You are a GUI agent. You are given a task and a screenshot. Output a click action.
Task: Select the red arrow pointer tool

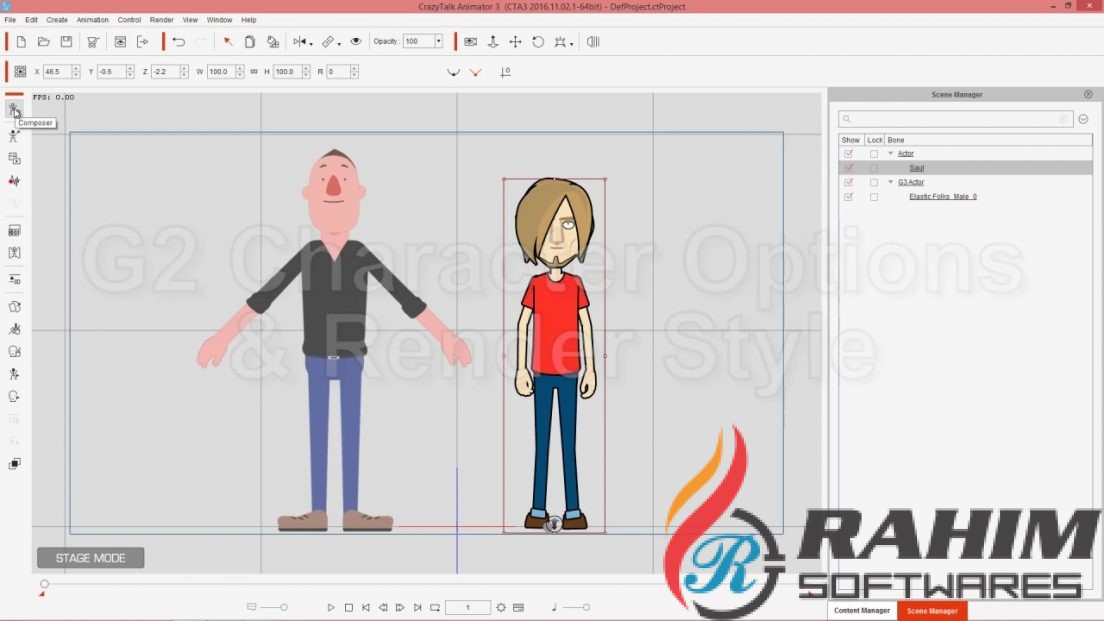(228, 42)
